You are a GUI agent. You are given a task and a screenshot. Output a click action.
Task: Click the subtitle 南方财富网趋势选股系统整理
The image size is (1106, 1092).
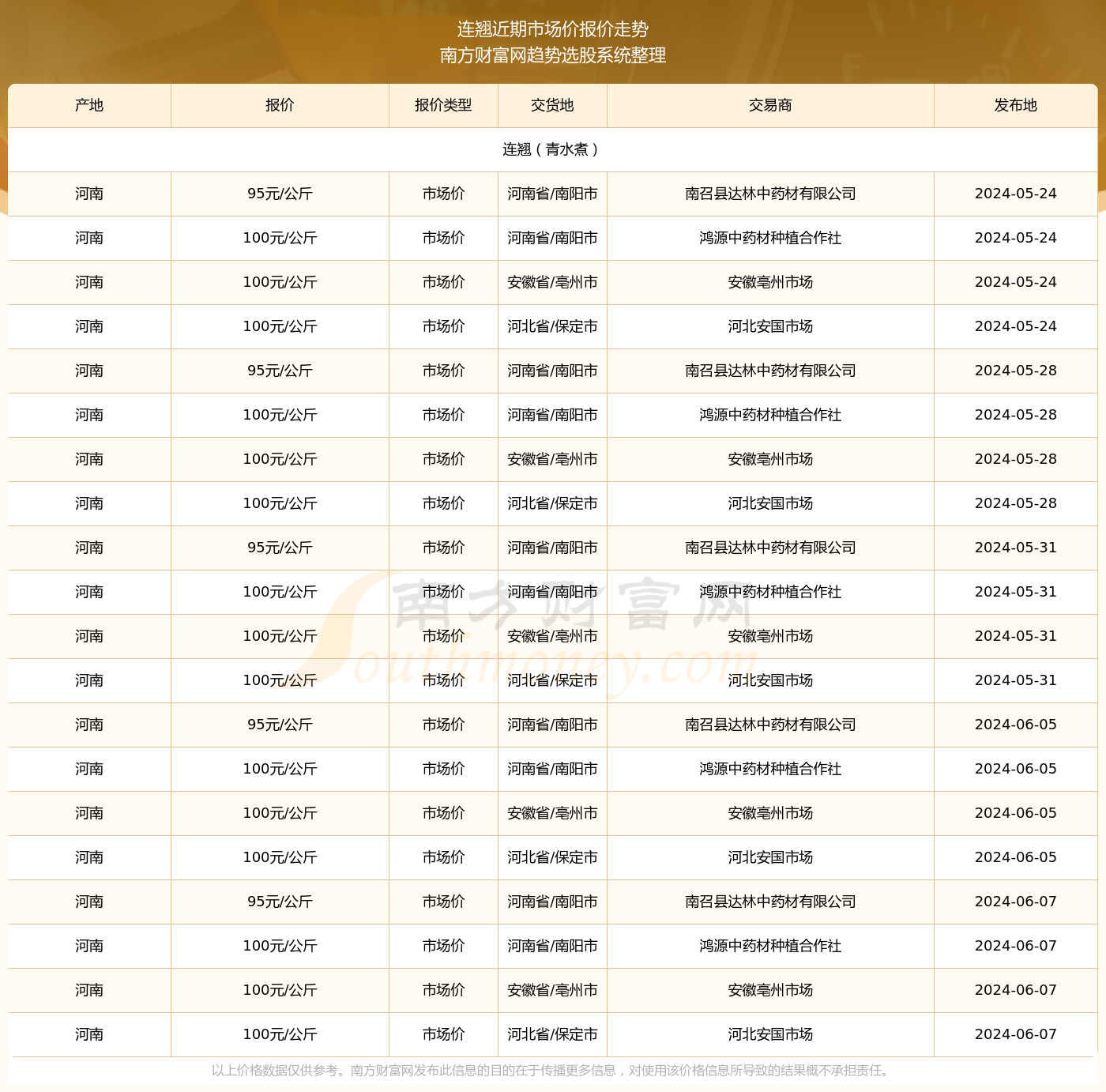[553, 55]
